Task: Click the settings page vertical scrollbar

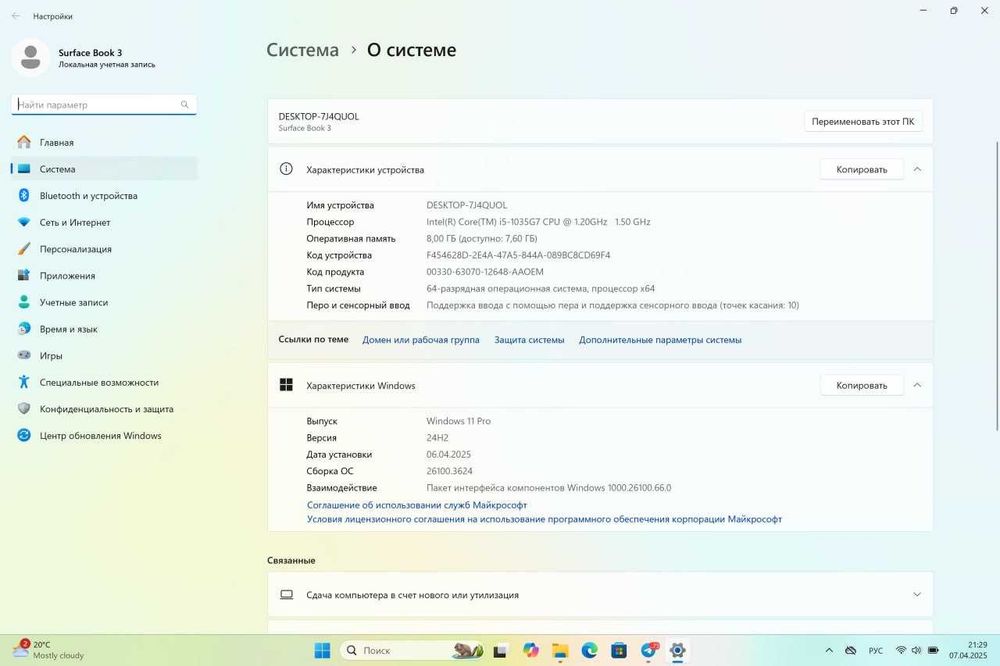Action: (x=996, y=286)
